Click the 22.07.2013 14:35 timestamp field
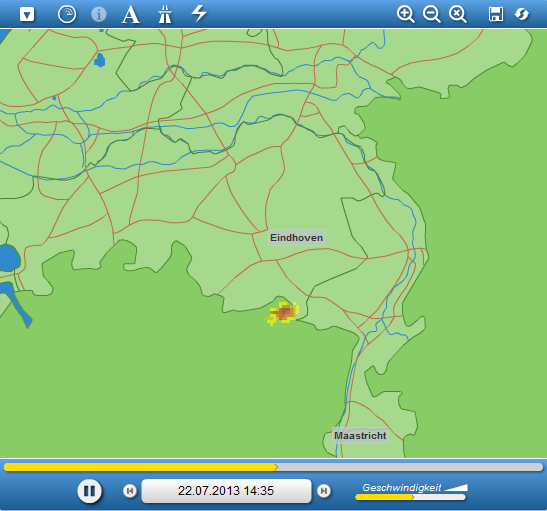This screenshot has width=547, height=511. click(226, 491)
